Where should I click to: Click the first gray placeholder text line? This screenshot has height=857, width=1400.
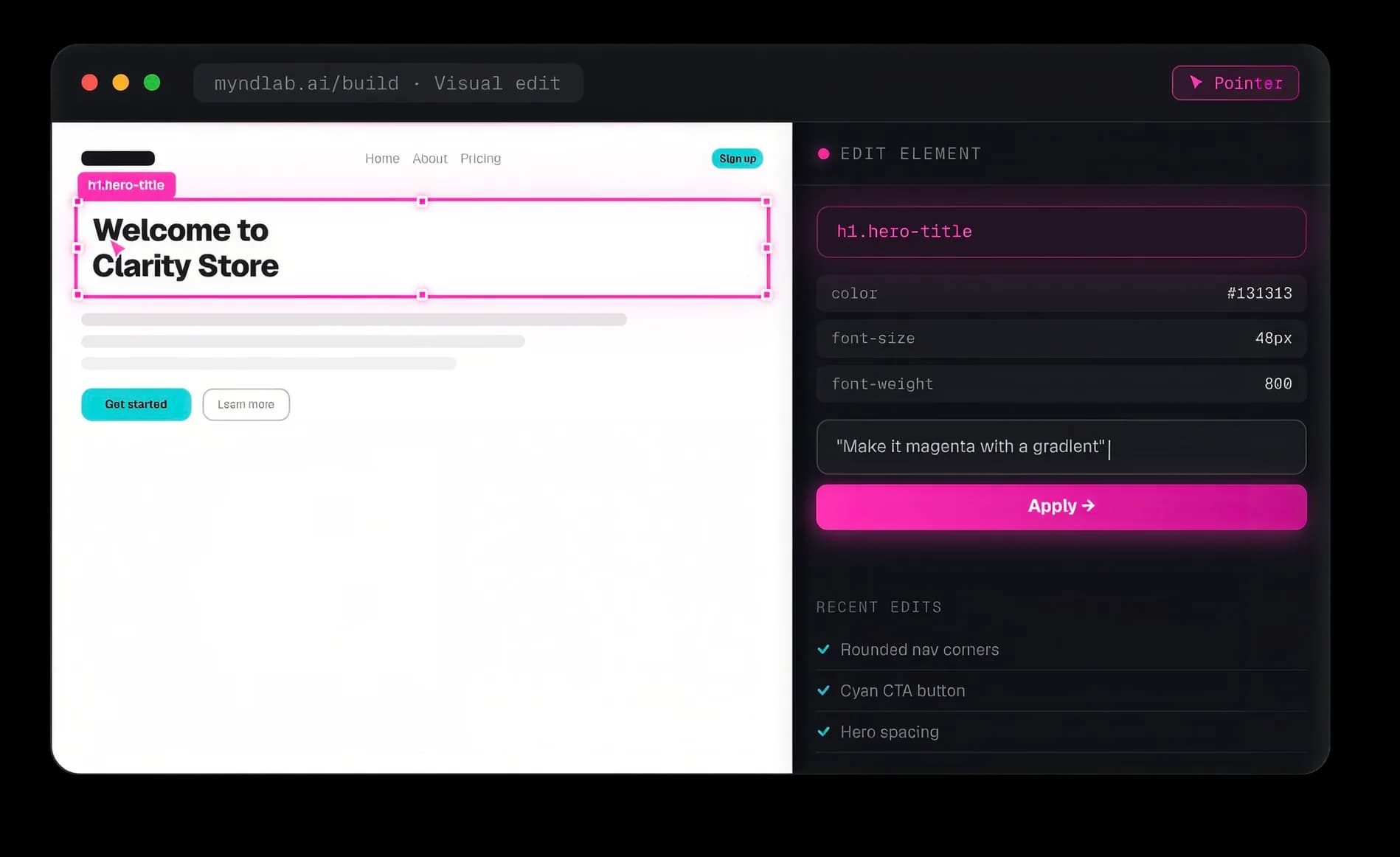tap(354, 319)
